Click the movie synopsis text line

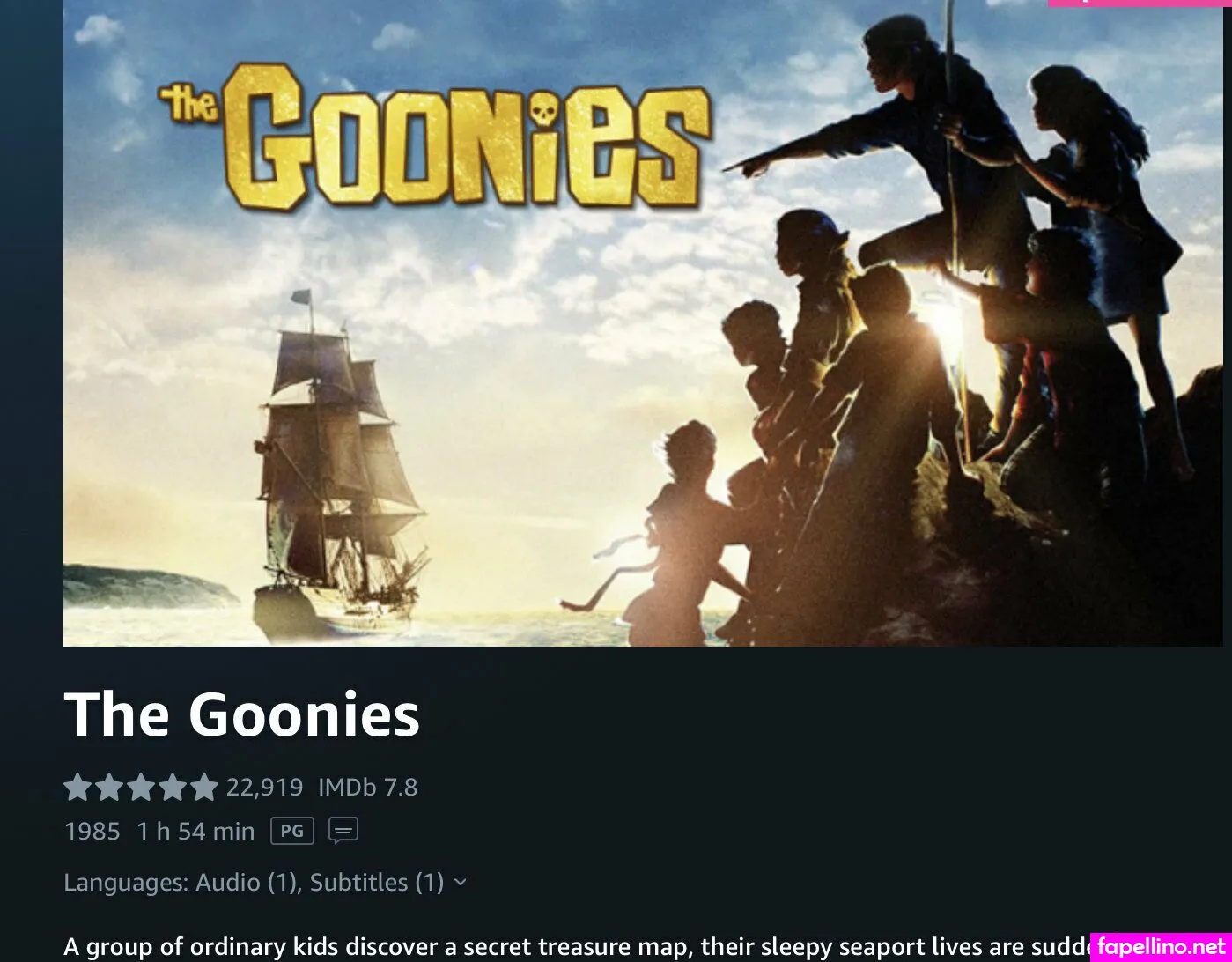point(578,947)
